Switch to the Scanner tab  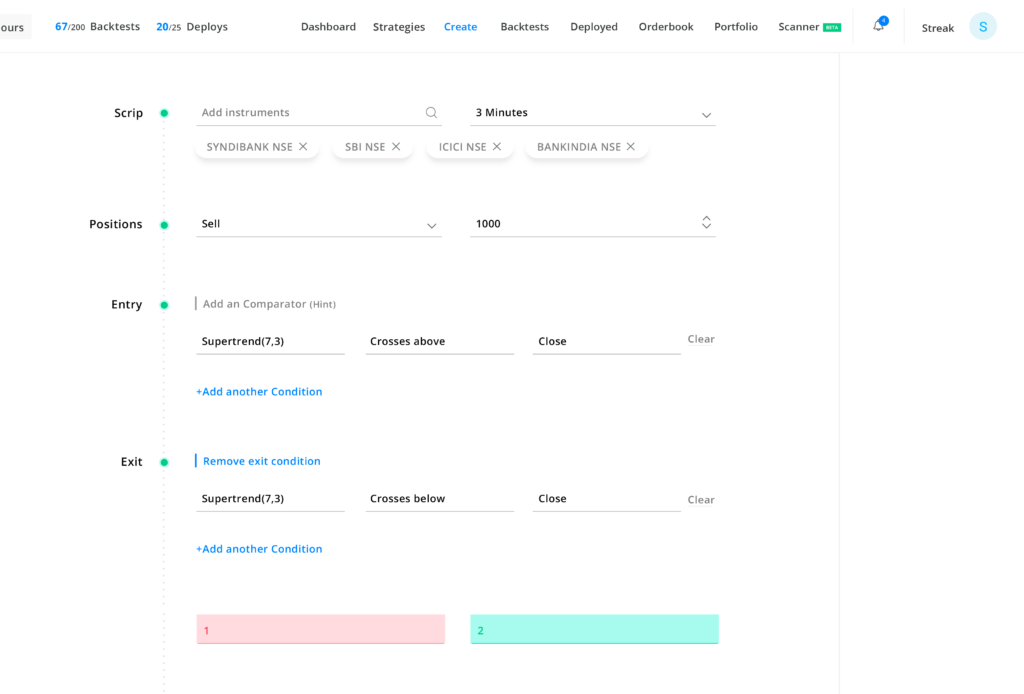point(799,27)
